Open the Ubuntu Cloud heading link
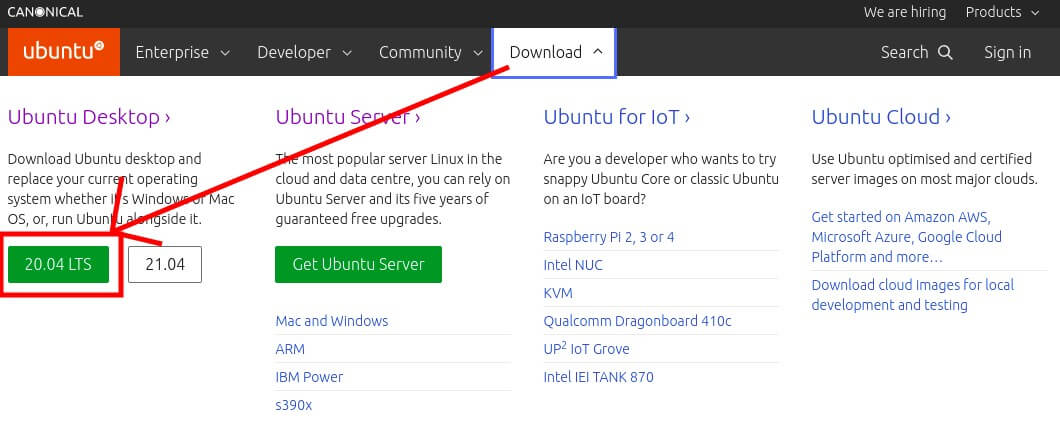This screenshot has width=1060, height=431. pos(881,117)
